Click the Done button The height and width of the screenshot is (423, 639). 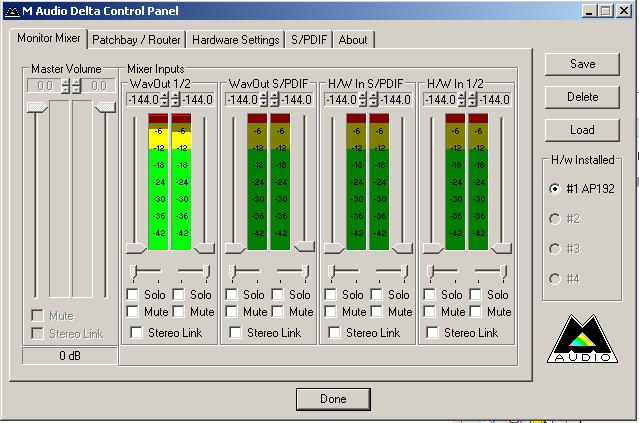333,399
